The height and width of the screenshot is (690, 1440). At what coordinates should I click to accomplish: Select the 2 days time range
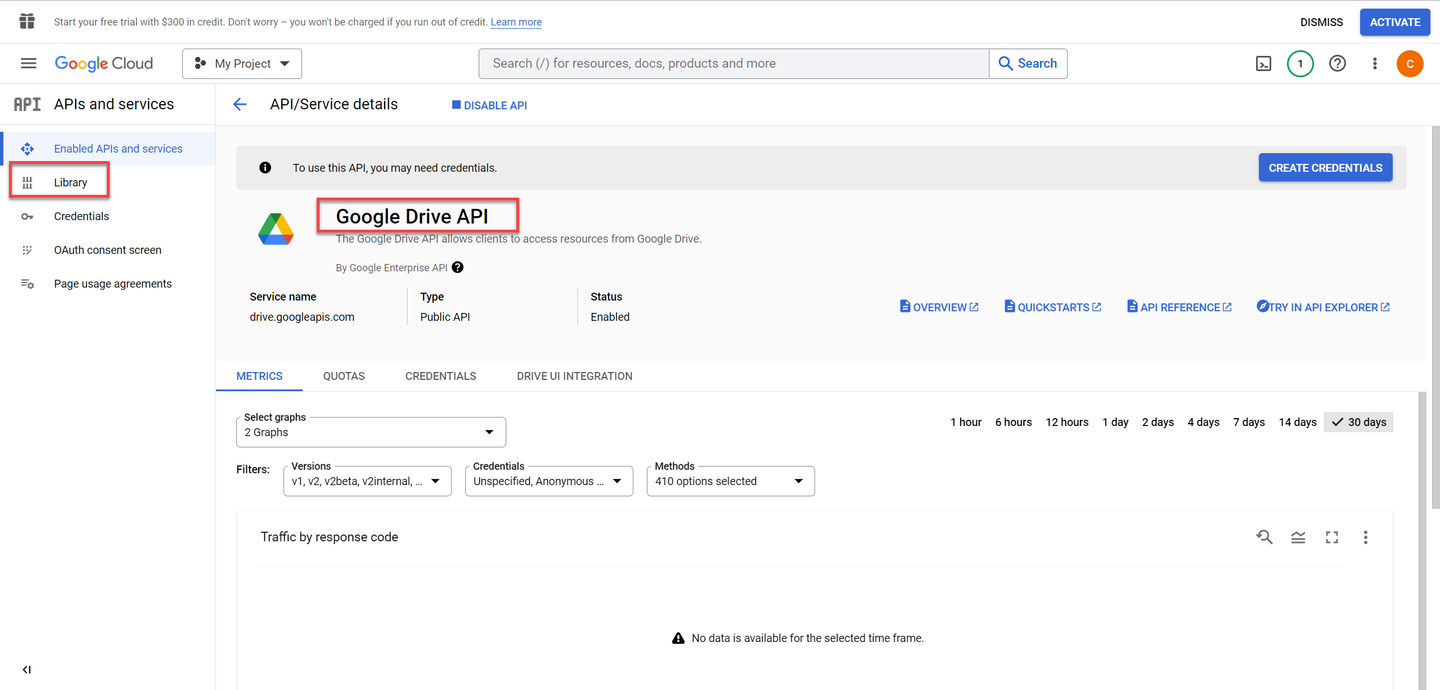(x=1158, y=422)
